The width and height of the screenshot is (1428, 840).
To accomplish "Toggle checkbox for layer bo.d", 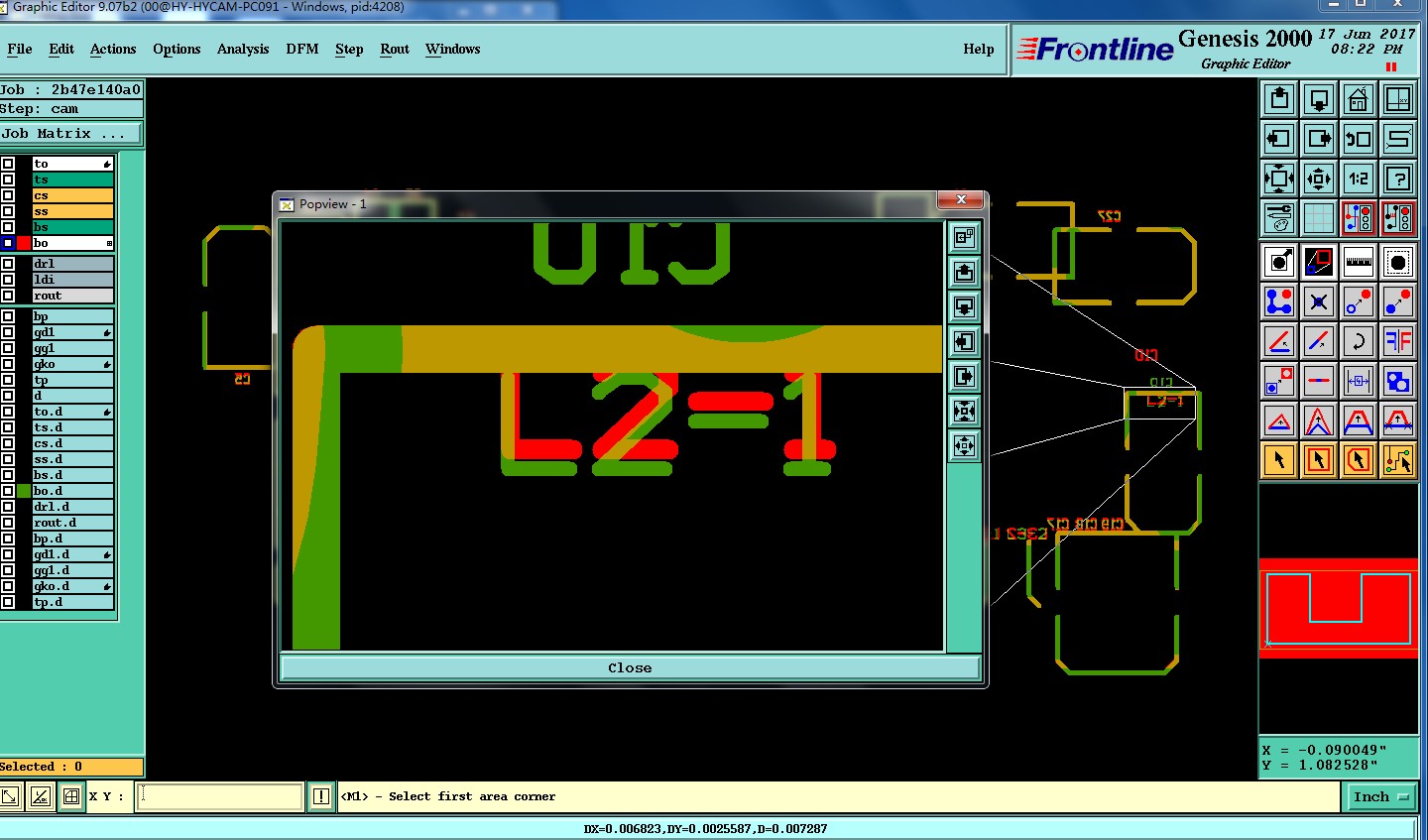I will coord(8,491).
